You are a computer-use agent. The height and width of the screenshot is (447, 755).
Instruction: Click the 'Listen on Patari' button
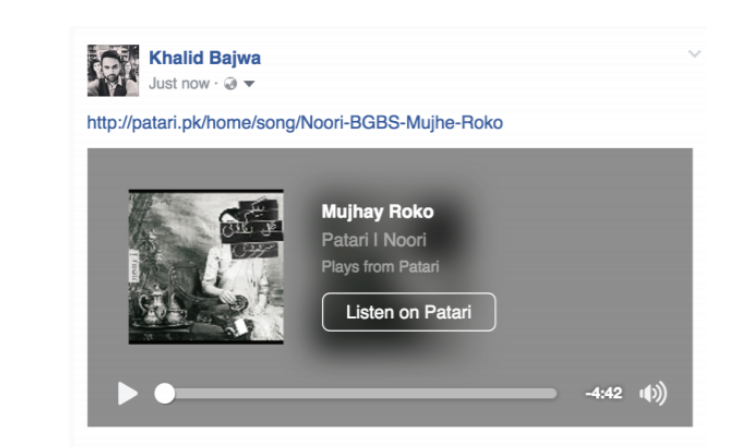pyautogui.click(x=409, y=312)
